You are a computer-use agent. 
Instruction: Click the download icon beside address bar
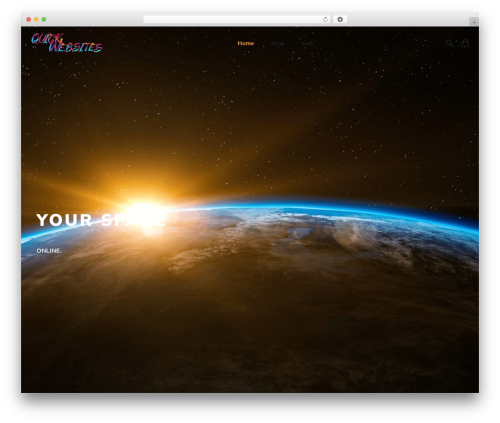click(340, 20)
